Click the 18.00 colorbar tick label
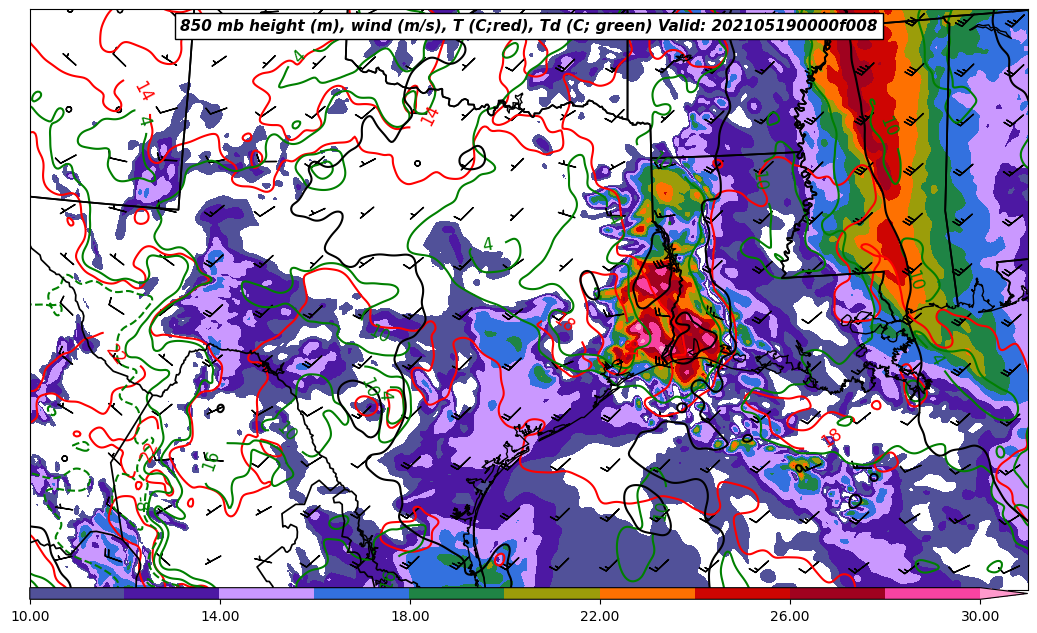This screenshot has width=1037, height=633. point(410,616)
